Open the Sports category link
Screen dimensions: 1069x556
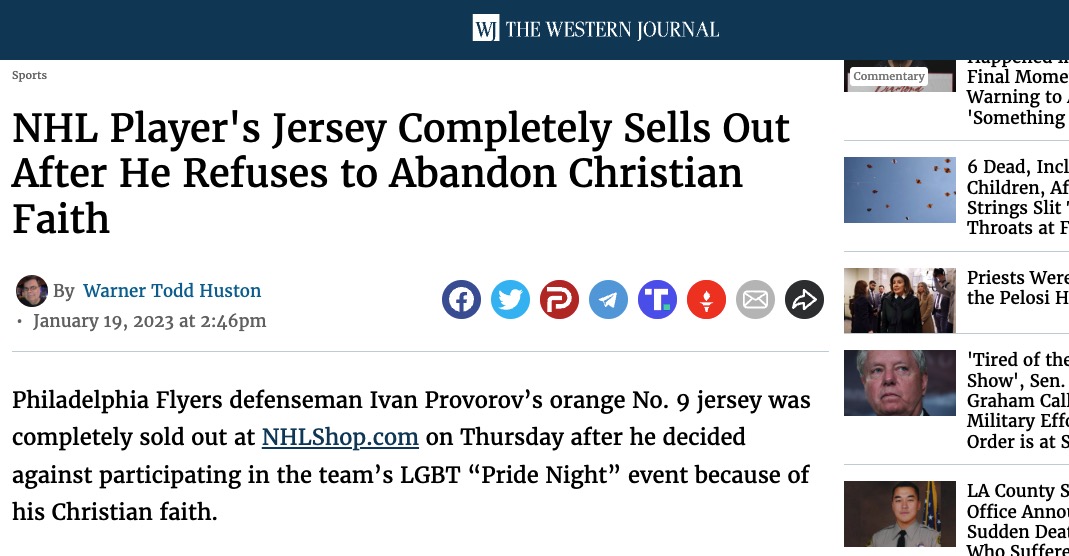[29, 75]
